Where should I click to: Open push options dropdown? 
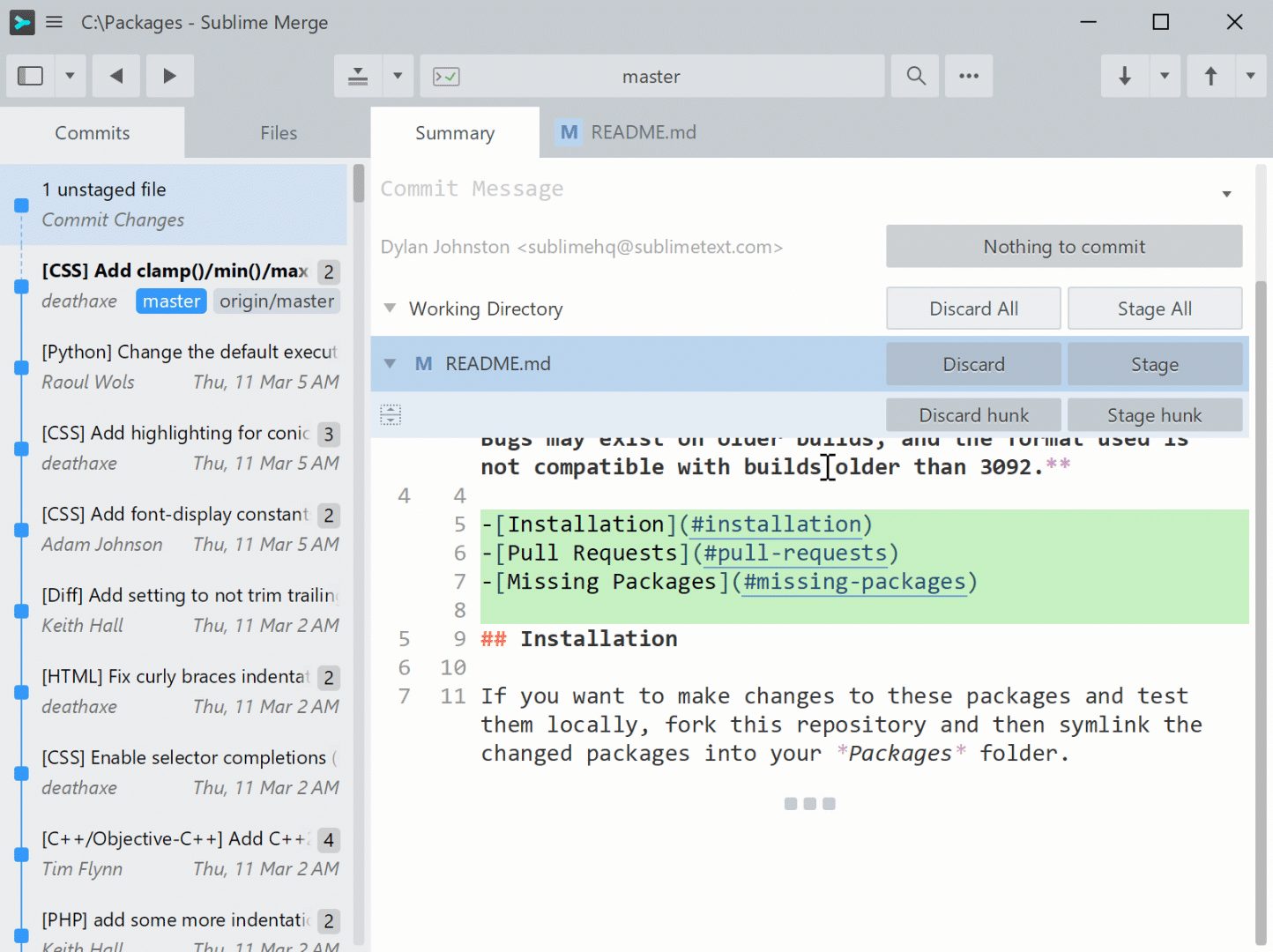(x=1250, y=76)
